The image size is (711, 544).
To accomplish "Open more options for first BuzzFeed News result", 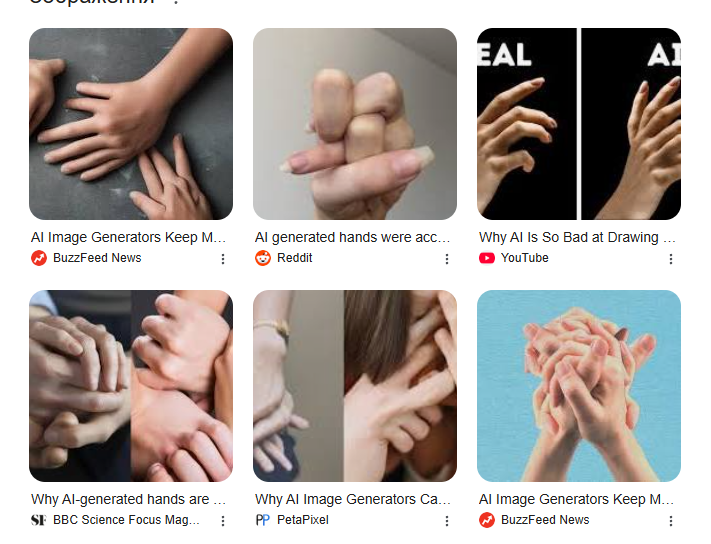I will tap(223, 259).
